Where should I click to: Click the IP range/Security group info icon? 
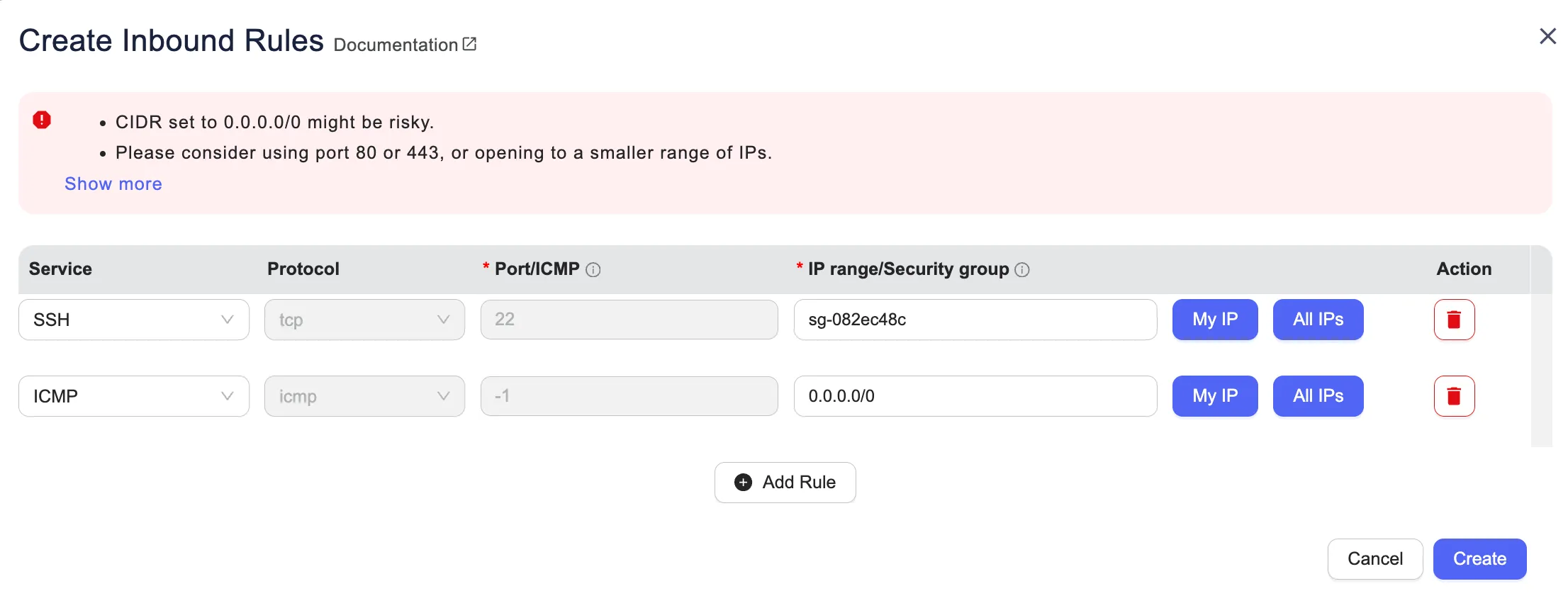tap(1022, 270)
